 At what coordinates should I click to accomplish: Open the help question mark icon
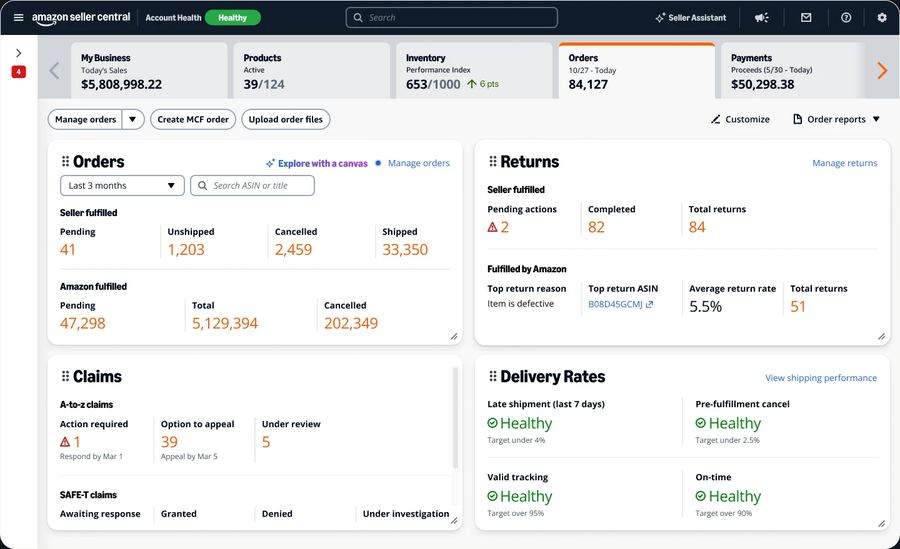point(846,18)
